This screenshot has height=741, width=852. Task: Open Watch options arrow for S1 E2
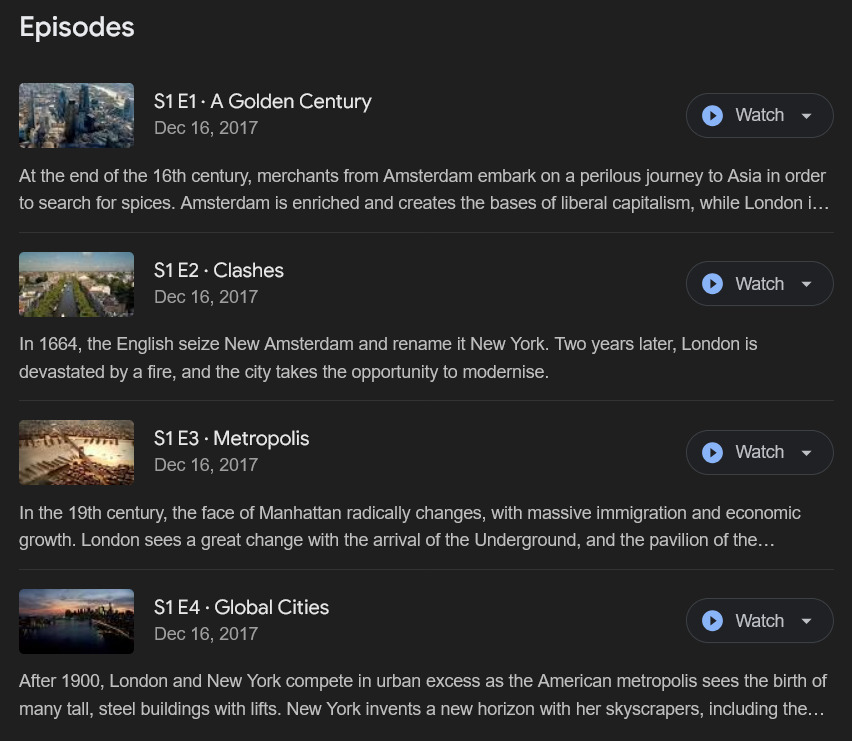pos(807,284)
